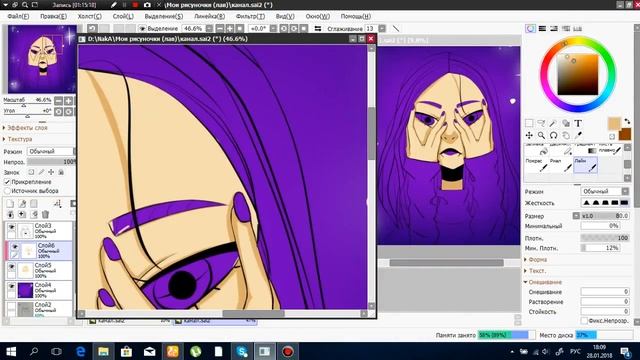Select the lasso selection tool
This screenshot has width=640, height=360.
click(x=541, y=123)
